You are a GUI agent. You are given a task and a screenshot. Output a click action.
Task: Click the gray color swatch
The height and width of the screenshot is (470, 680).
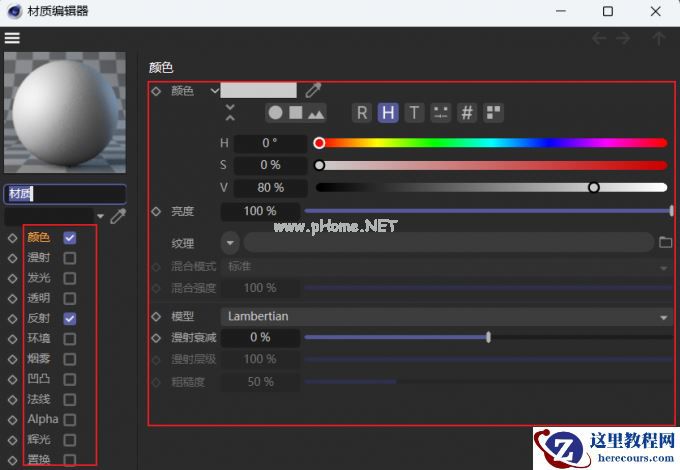point(258,90)
